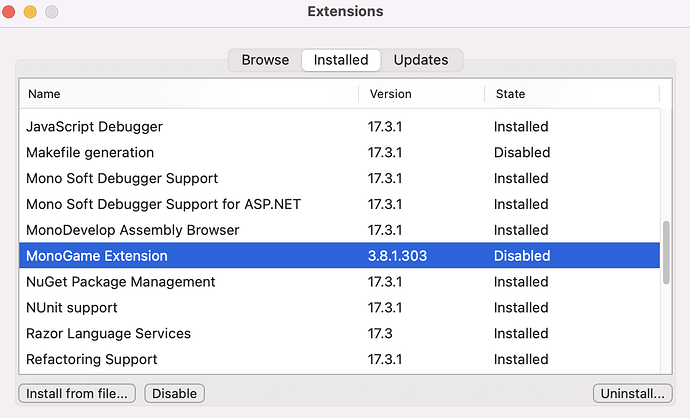Click the vertical scrollbar thumb
Image resolution: width=690 pixels, height=418 pixels.
[x=666, y=253]
